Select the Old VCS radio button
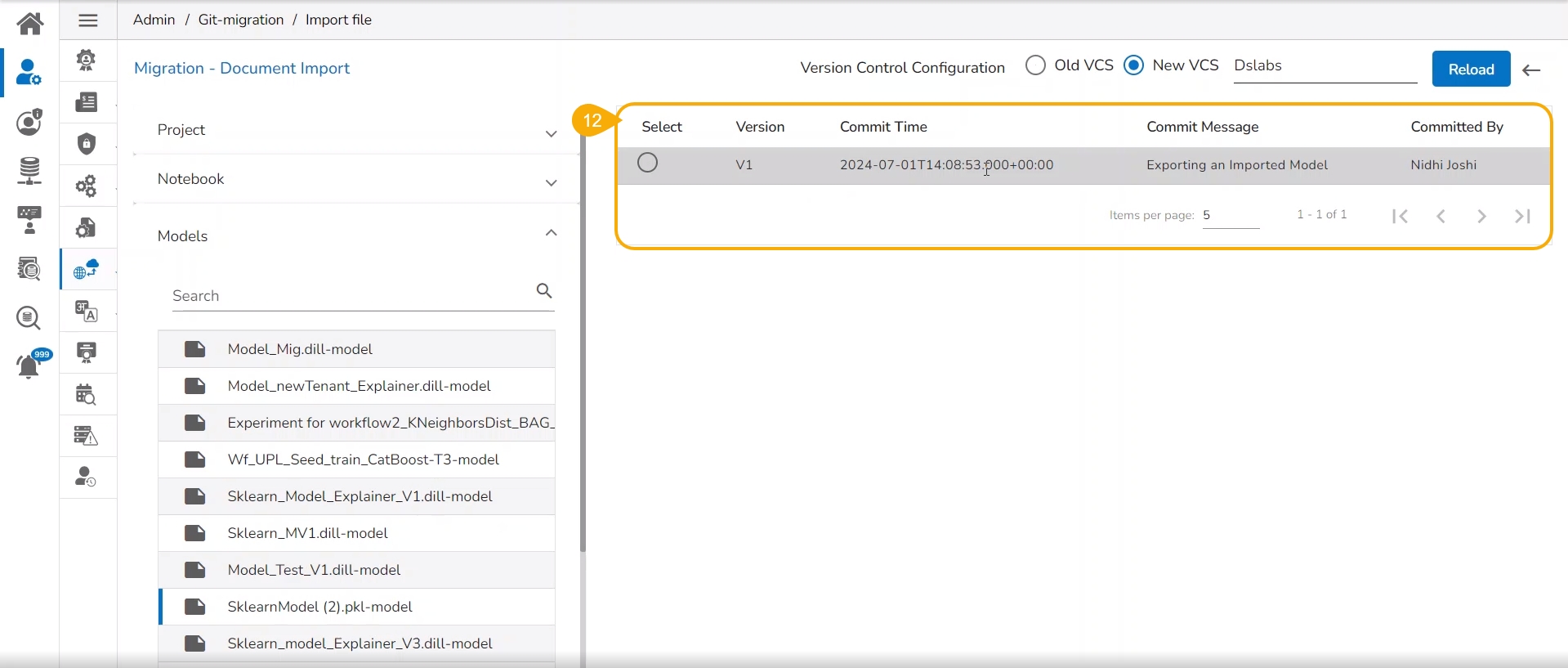 1035,65
